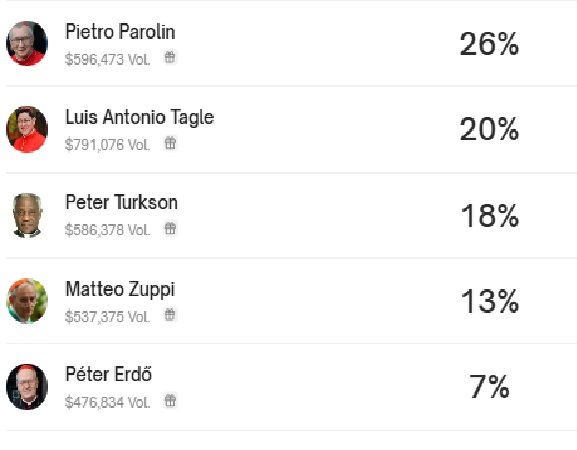Open Matteo Zuppi's avatar photo

(x=27, y=301)
